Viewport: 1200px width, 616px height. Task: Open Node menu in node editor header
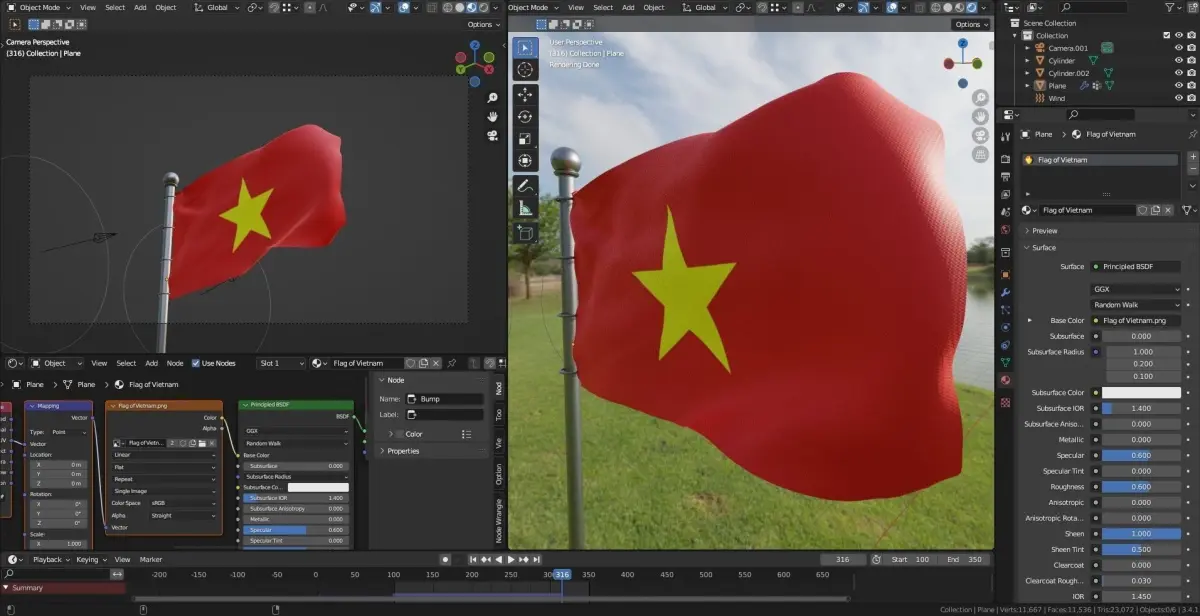[175, 363]
